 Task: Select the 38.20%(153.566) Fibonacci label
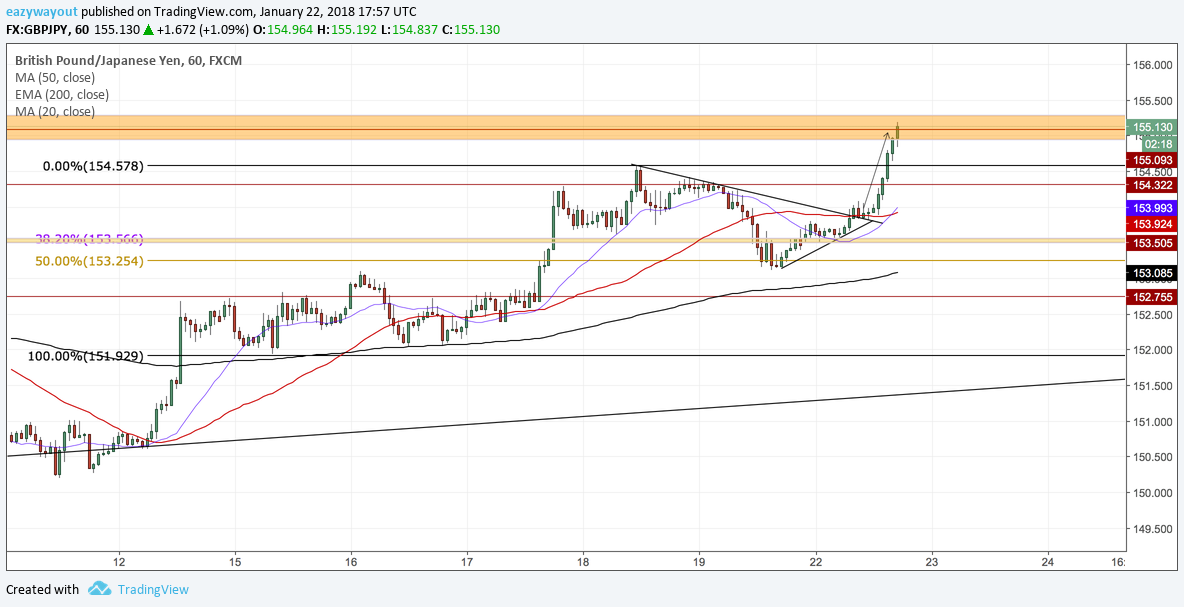(90, 239)
